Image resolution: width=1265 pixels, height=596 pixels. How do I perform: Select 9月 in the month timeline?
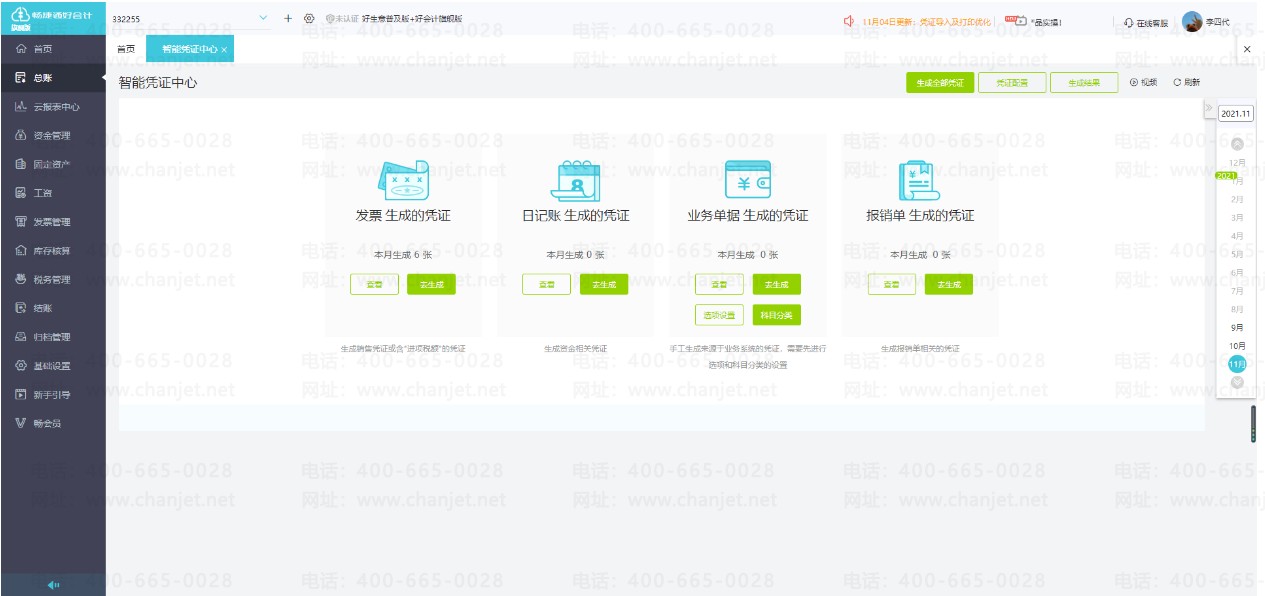[1237, 327]
